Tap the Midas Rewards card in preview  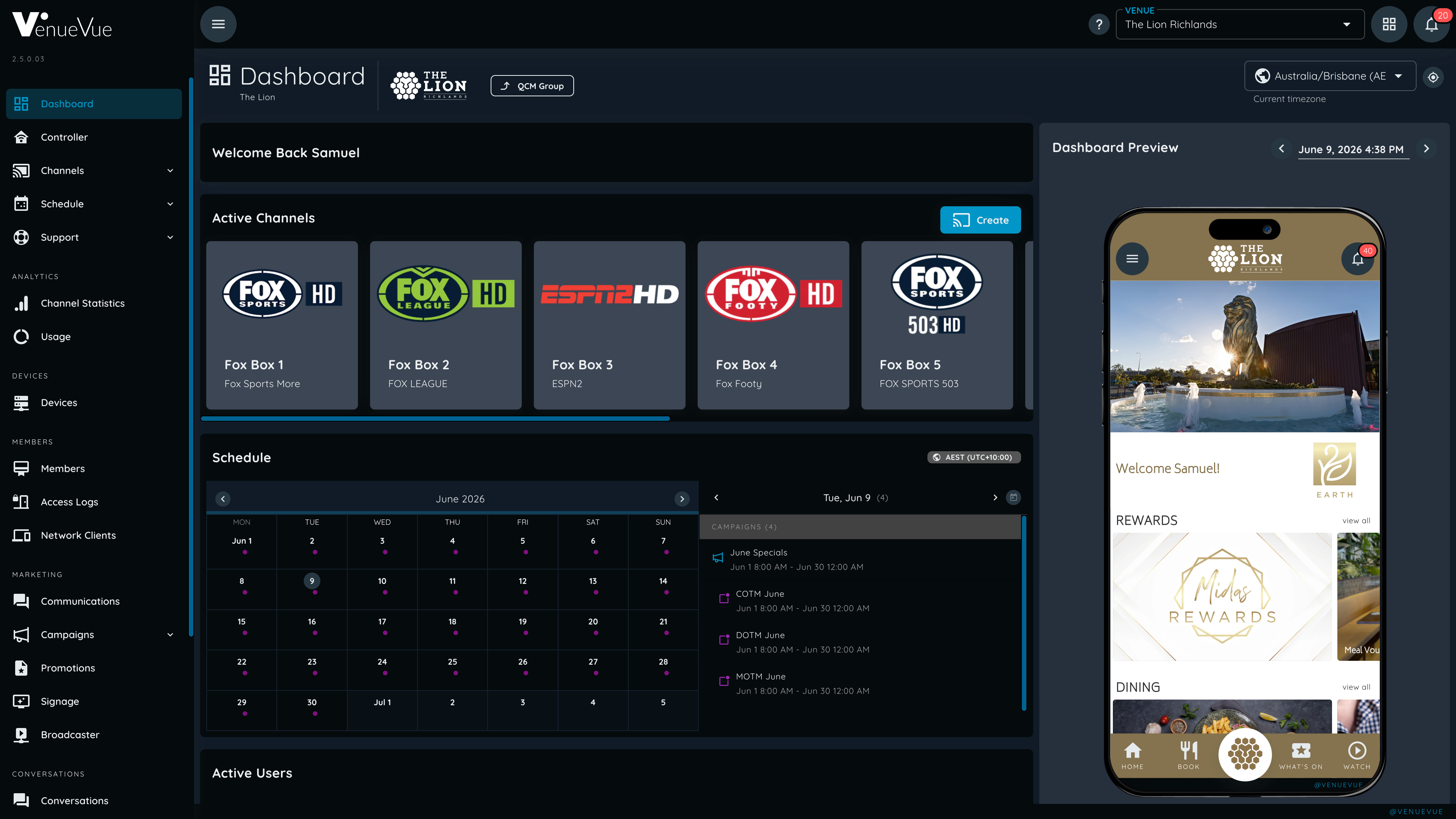point(1222,596)
